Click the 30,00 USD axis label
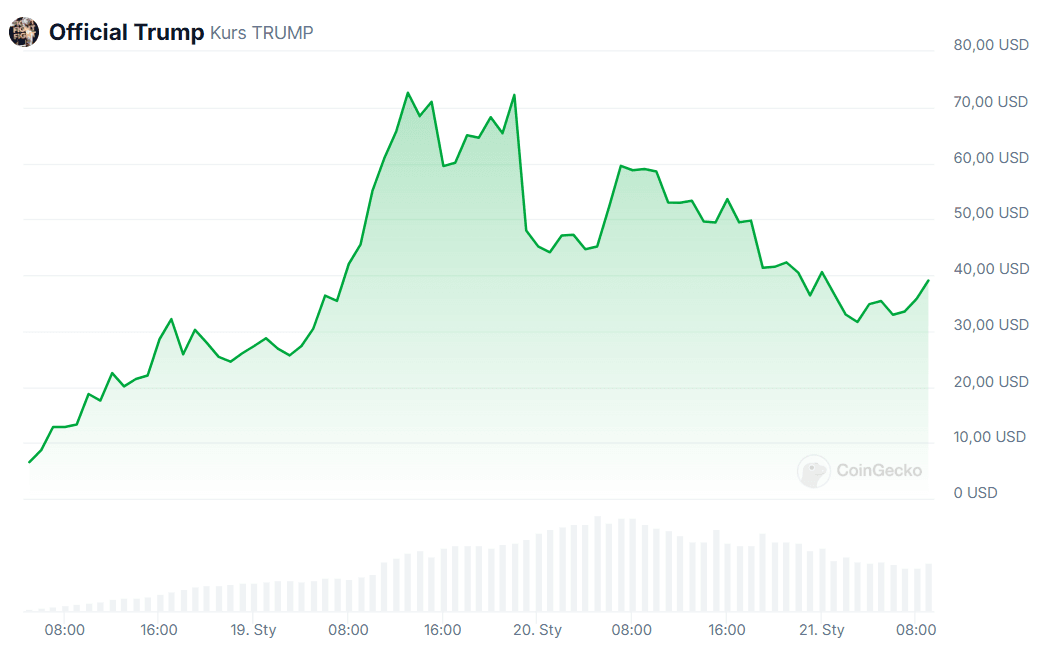 (x=990, y=325)
